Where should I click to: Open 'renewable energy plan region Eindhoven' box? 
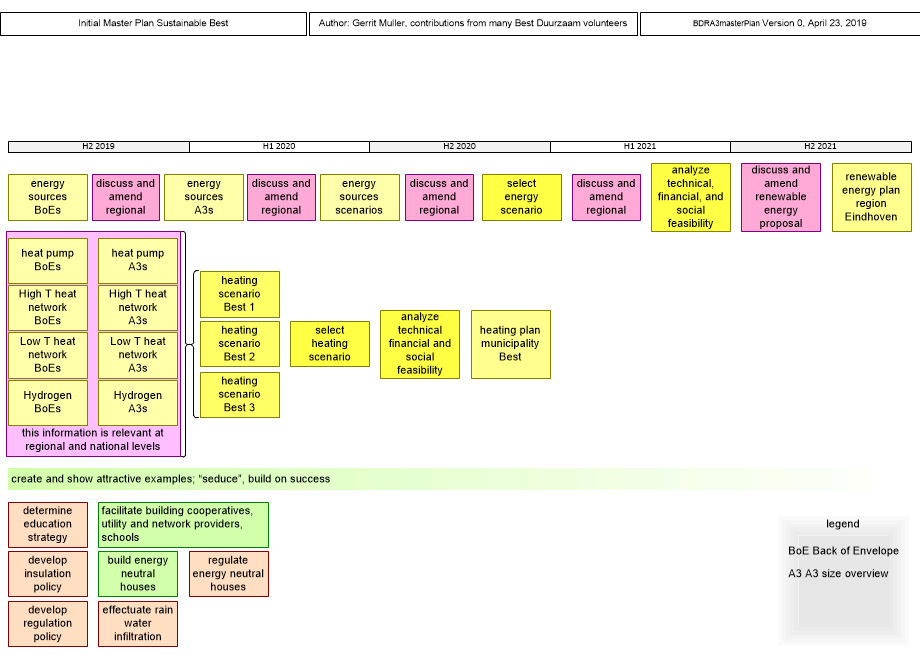click(x=871, y=197)
